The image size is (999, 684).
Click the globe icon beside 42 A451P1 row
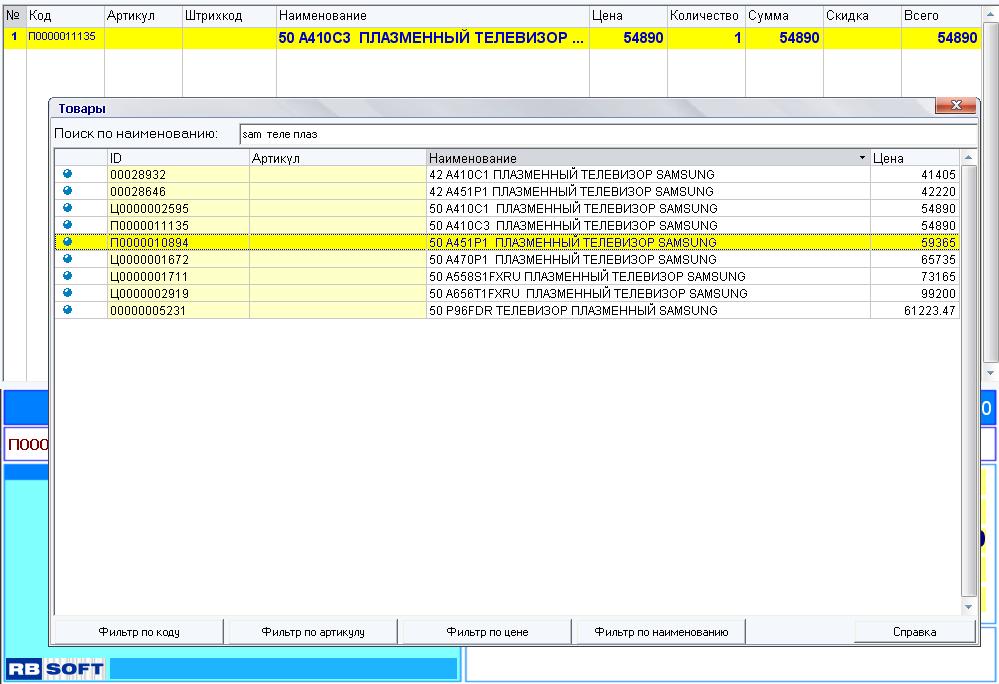[67, 191]
